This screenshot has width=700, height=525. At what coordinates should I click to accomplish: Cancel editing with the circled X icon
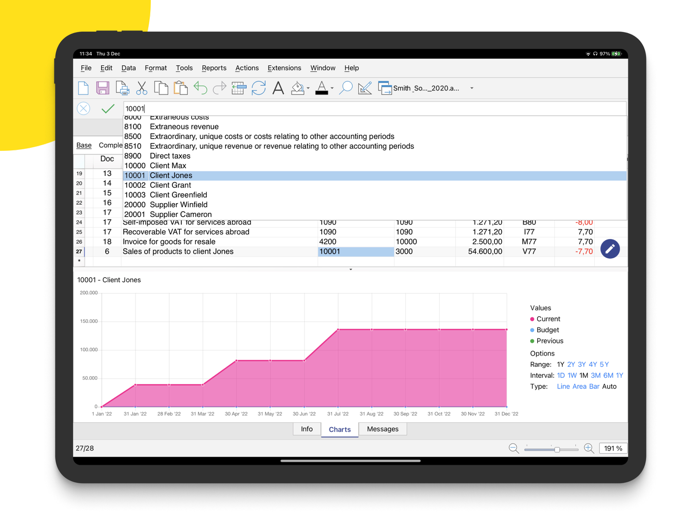pos(83,108)
